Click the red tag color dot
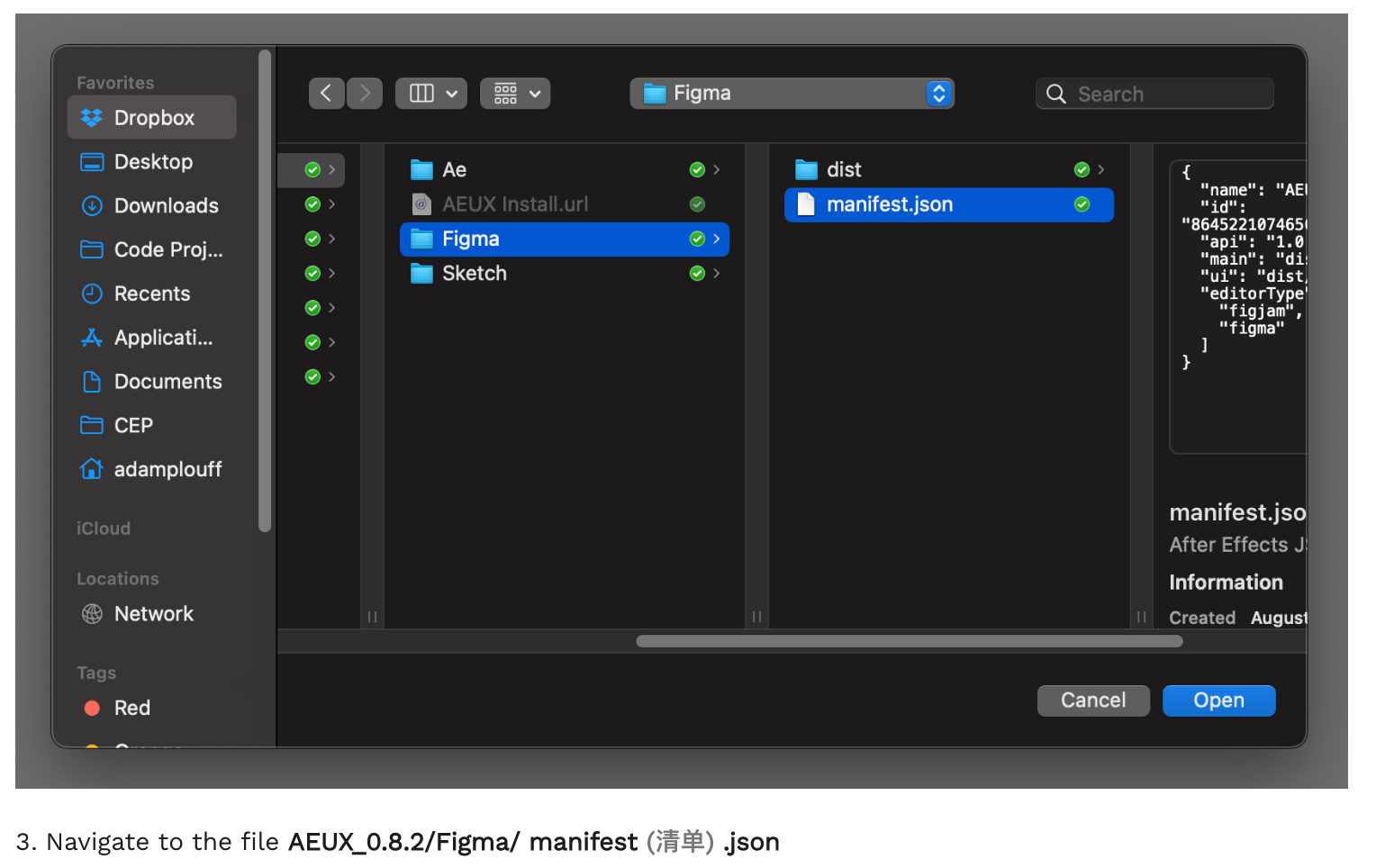The height and width of the screenshot is (868, 1394). pyautogui.click(x=92, y=708)
